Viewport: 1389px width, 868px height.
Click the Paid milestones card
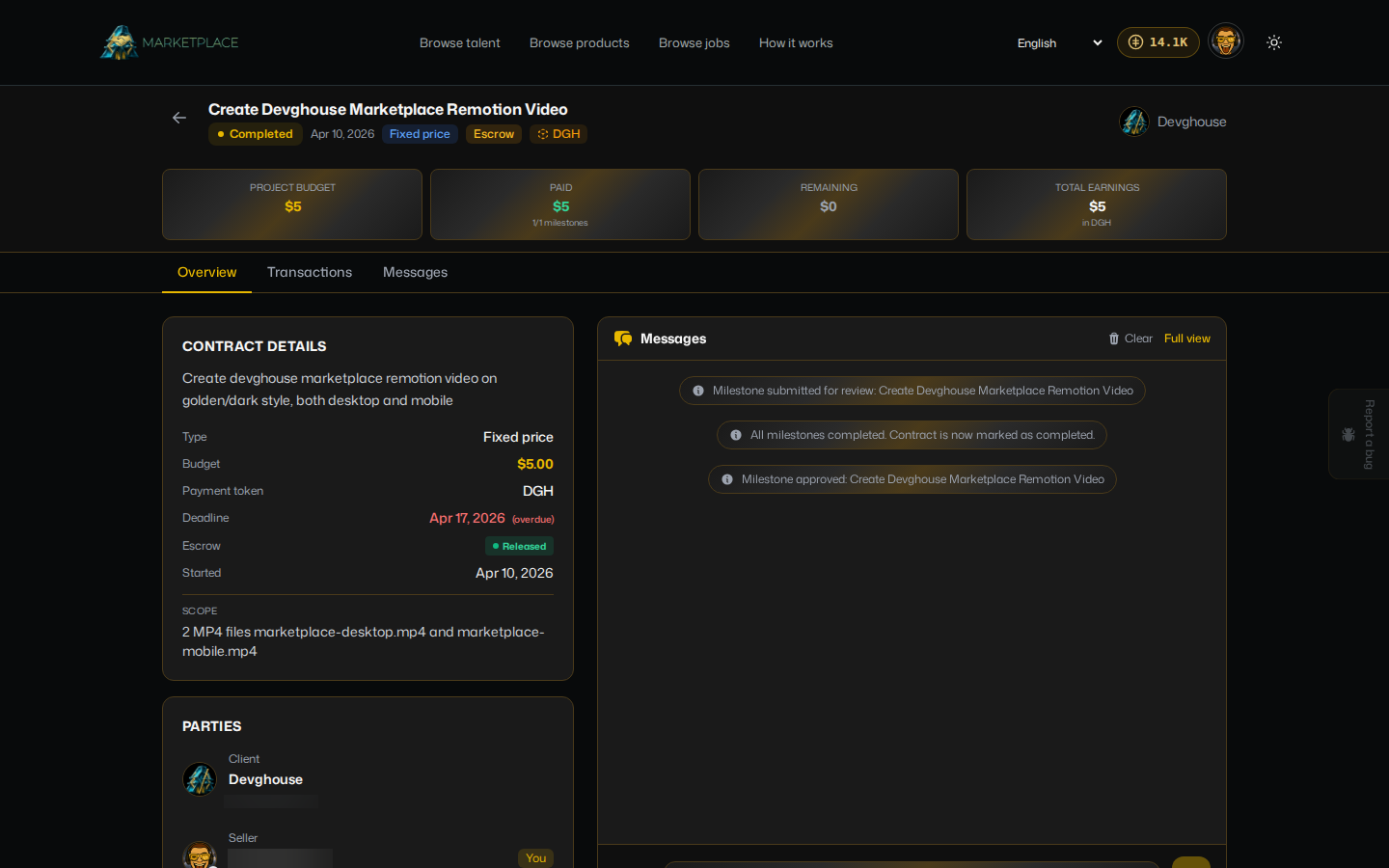click(560, 204)
